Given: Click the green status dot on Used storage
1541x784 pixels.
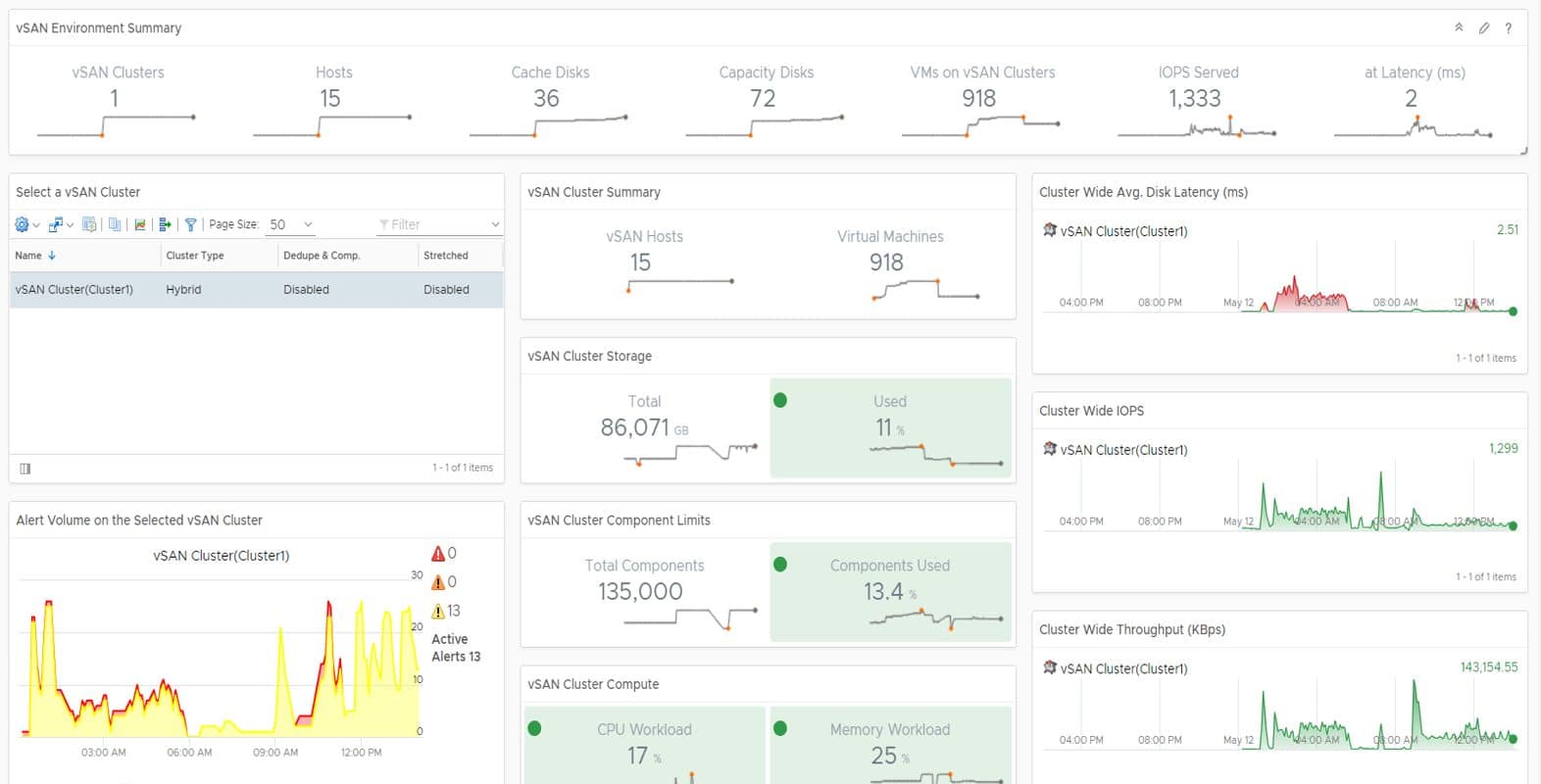Looking at the screenshot, I should point(780,400).
